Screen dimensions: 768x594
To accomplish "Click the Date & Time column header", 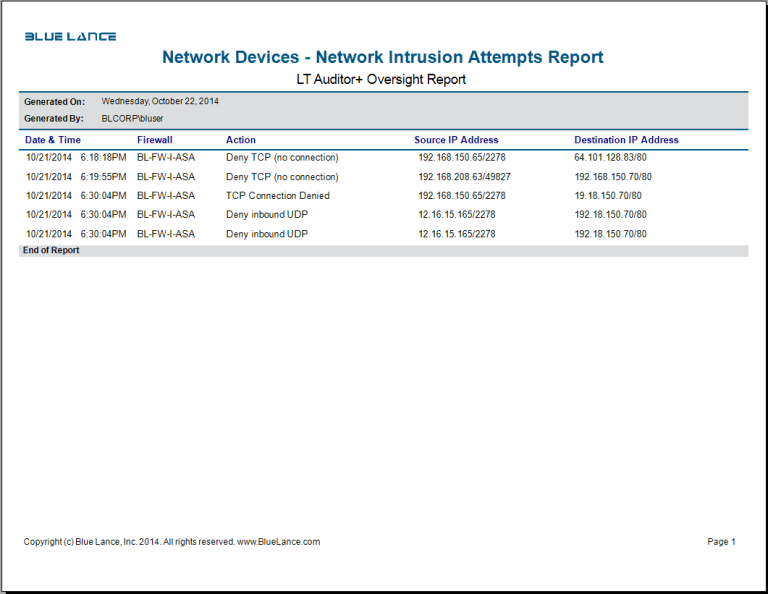I will pos(53,140).
